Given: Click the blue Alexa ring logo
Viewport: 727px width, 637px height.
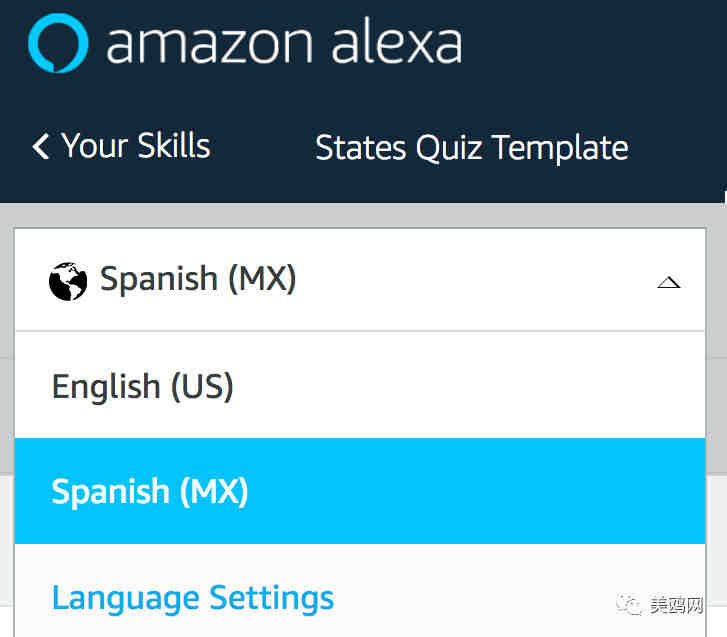Looking at the screenshot, I should 58,43.
